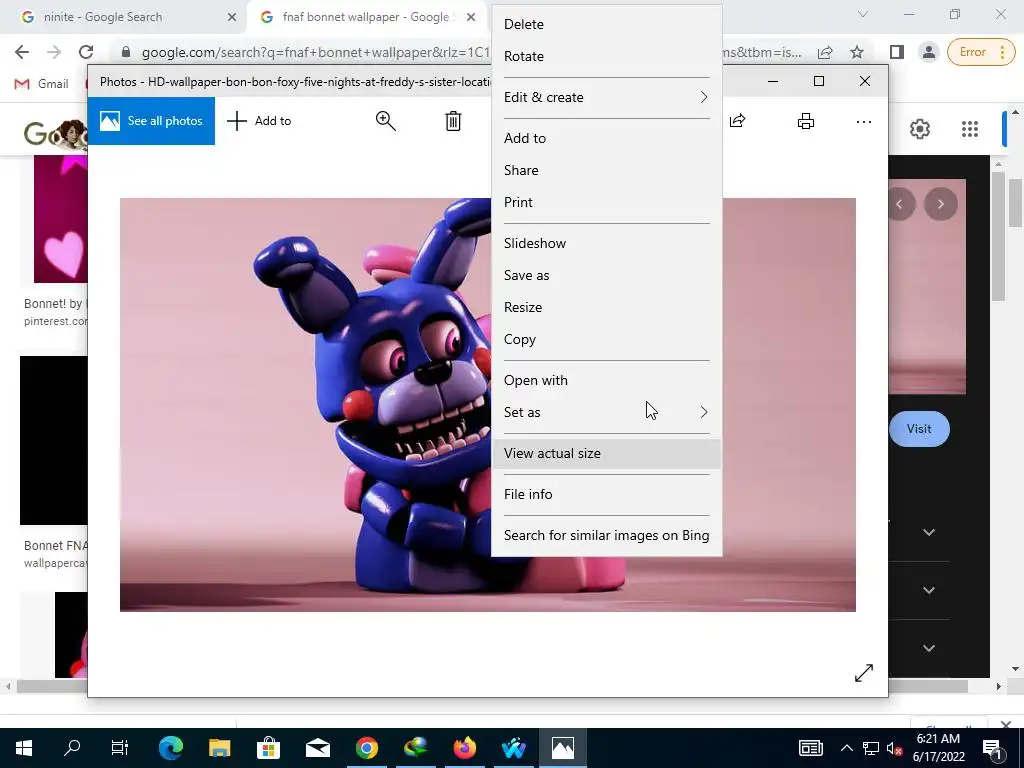The image size is (1024, 768).
Task: Open the Windows Start menu
Action: click(x=24, y=748)
